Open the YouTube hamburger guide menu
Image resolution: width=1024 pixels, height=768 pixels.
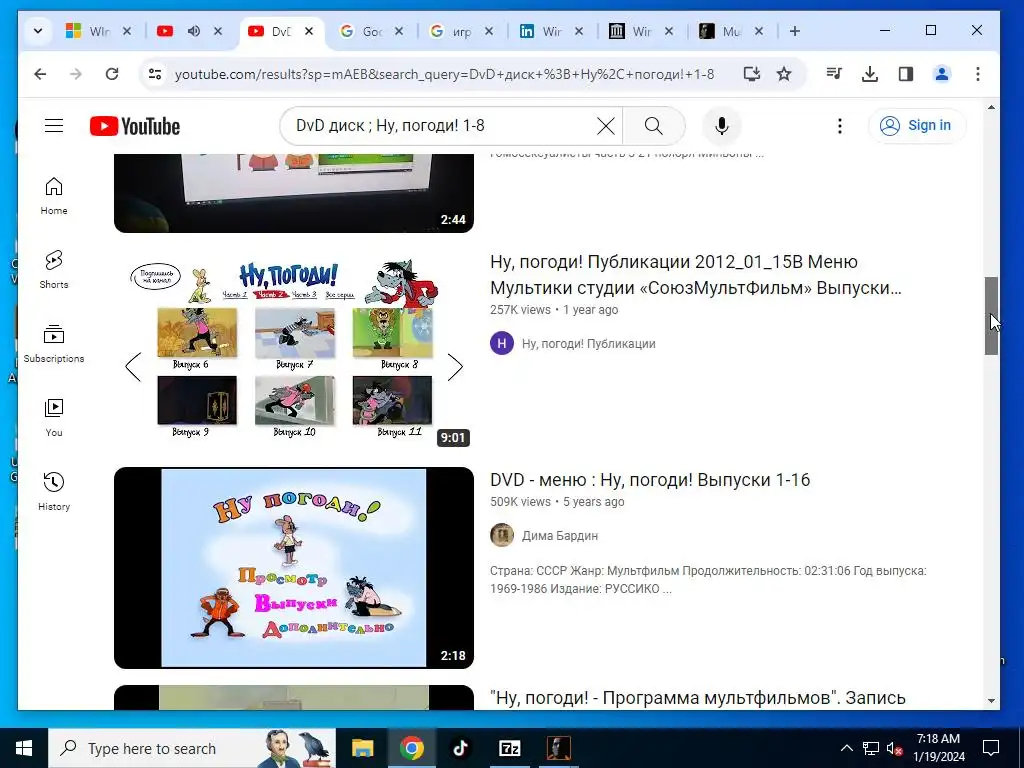coord(54,125)
